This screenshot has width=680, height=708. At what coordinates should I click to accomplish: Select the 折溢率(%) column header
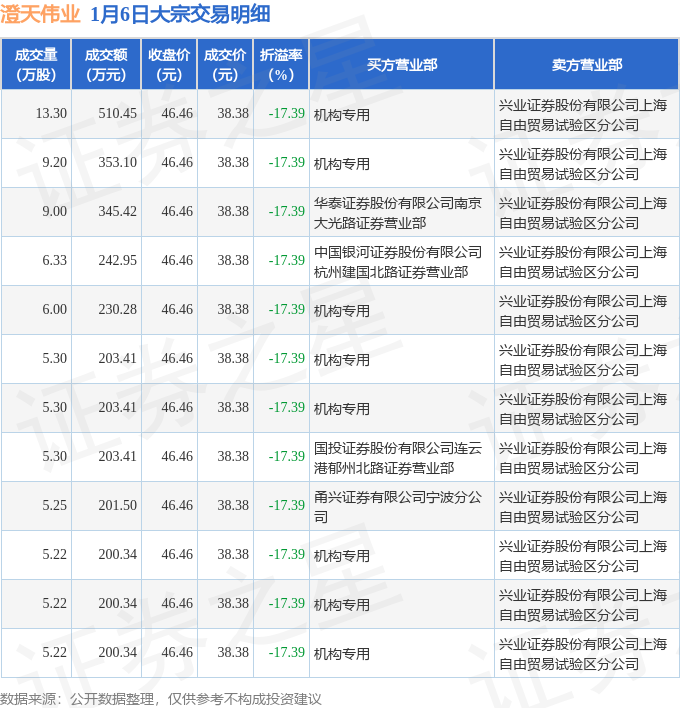(281, 65)
